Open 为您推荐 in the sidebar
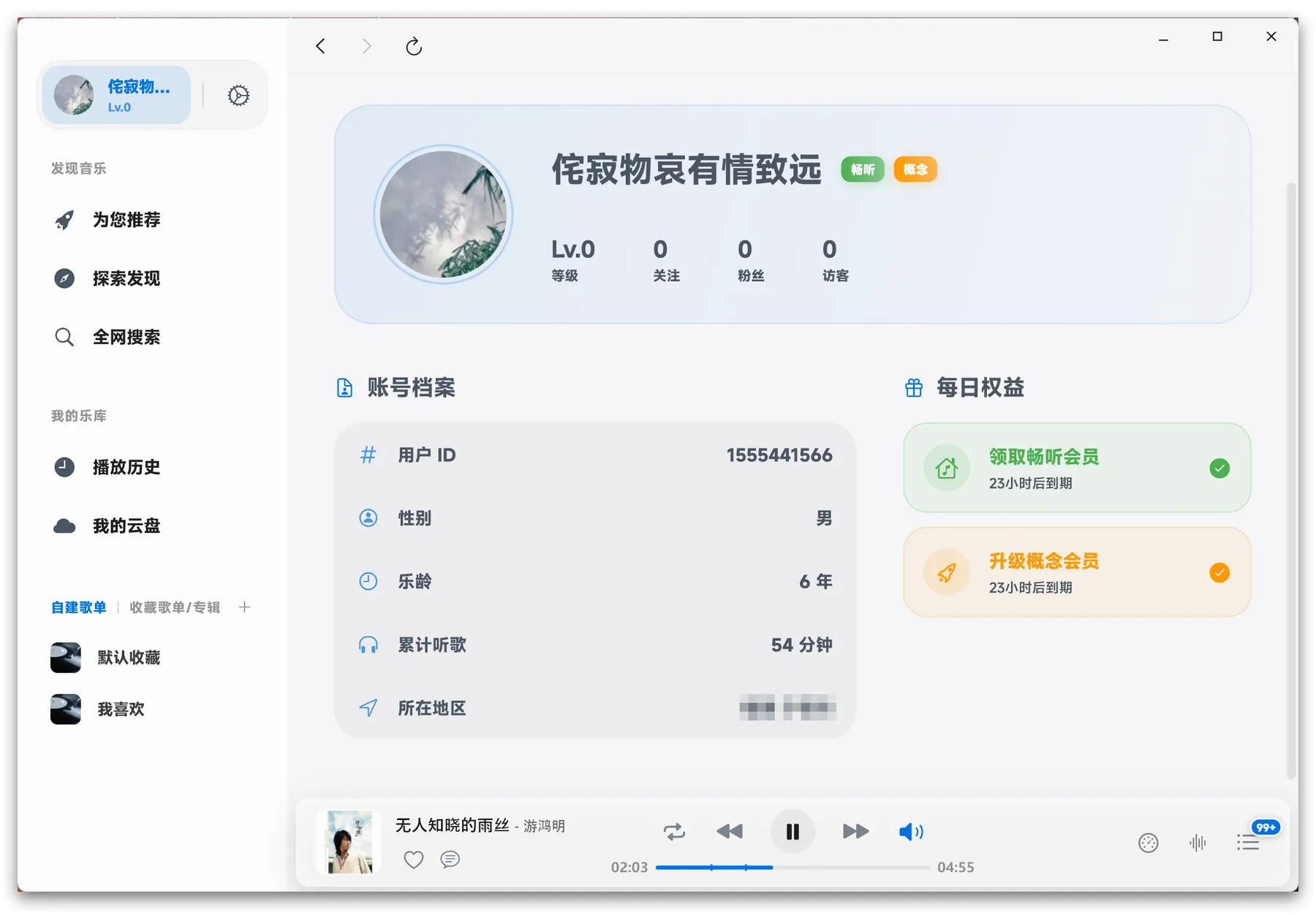This screenshot has height=915, width=1316. 126,220
